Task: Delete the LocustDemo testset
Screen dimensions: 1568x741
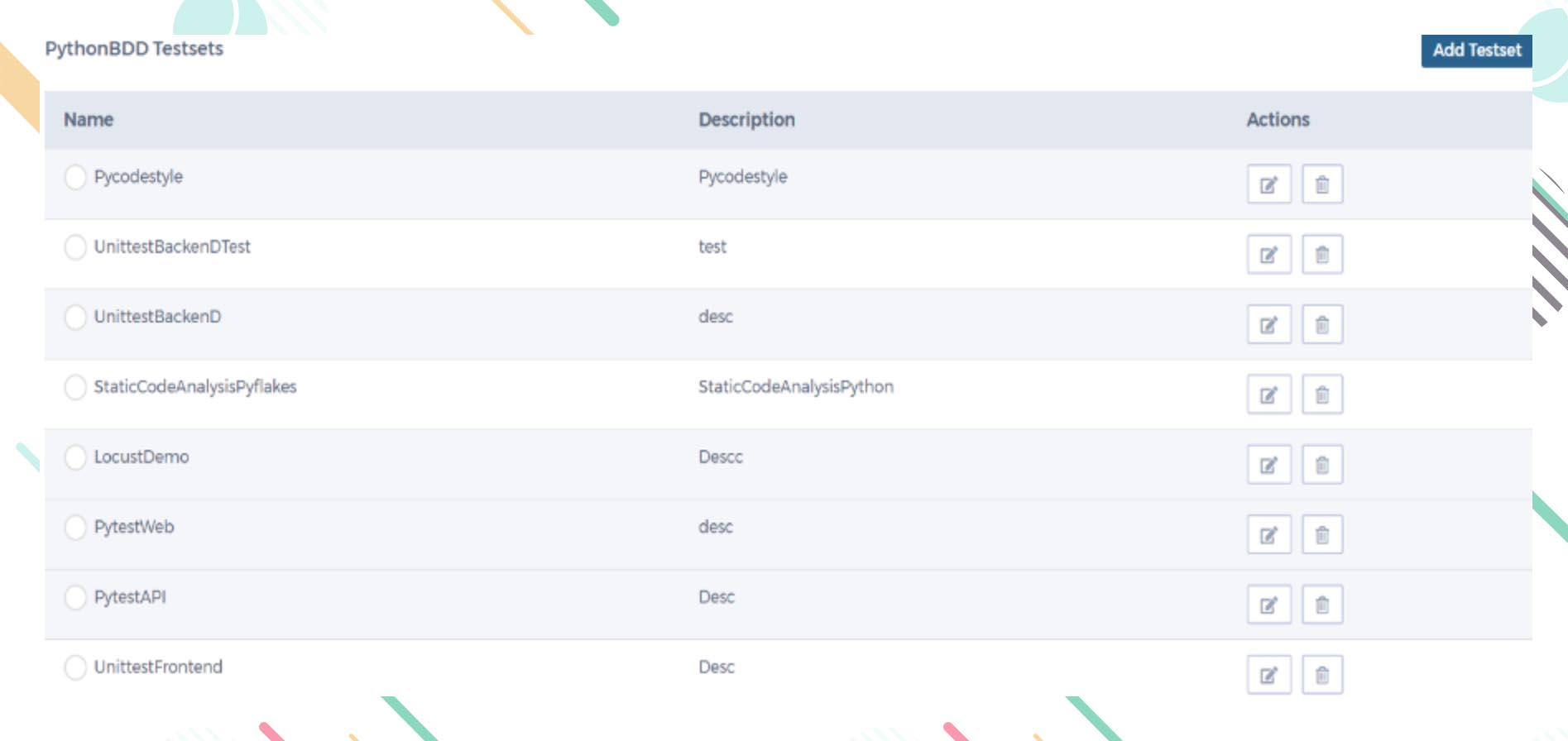Action: pos(1322,465)
